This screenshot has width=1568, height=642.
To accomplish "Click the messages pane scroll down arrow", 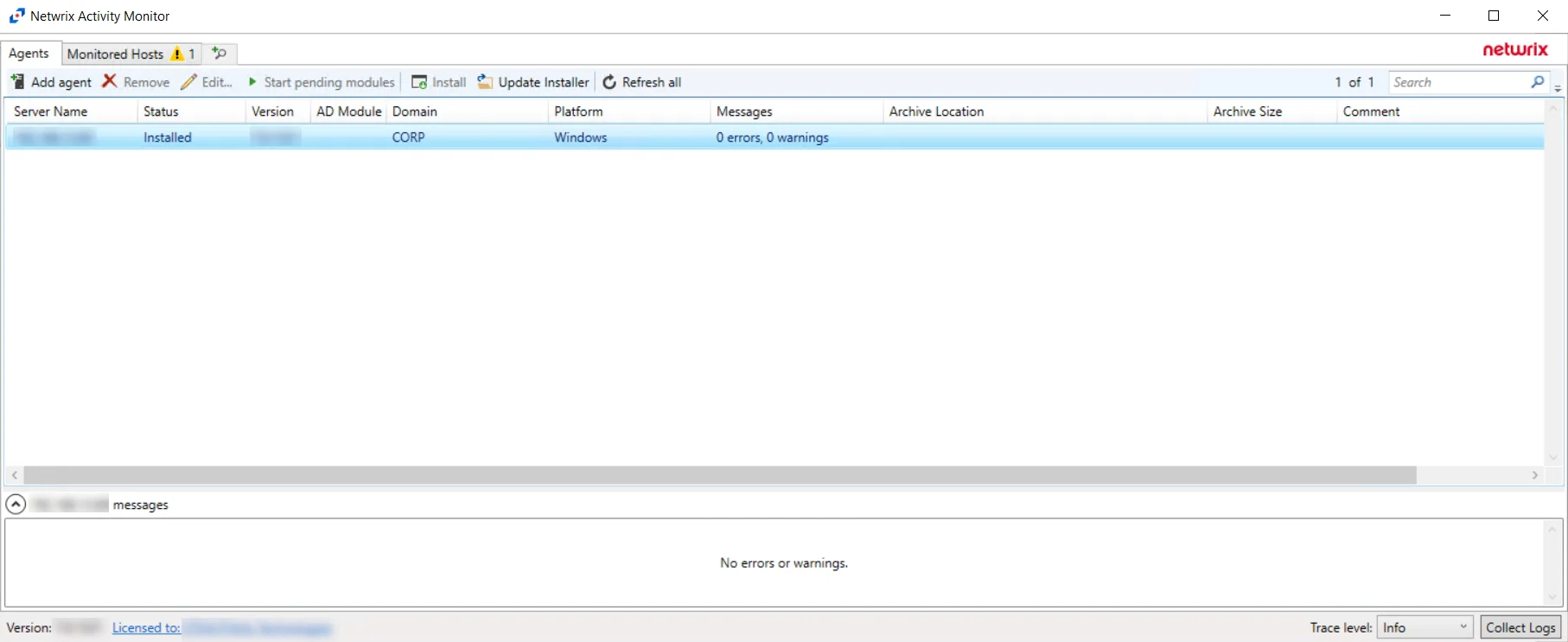I will point(1552,597).
